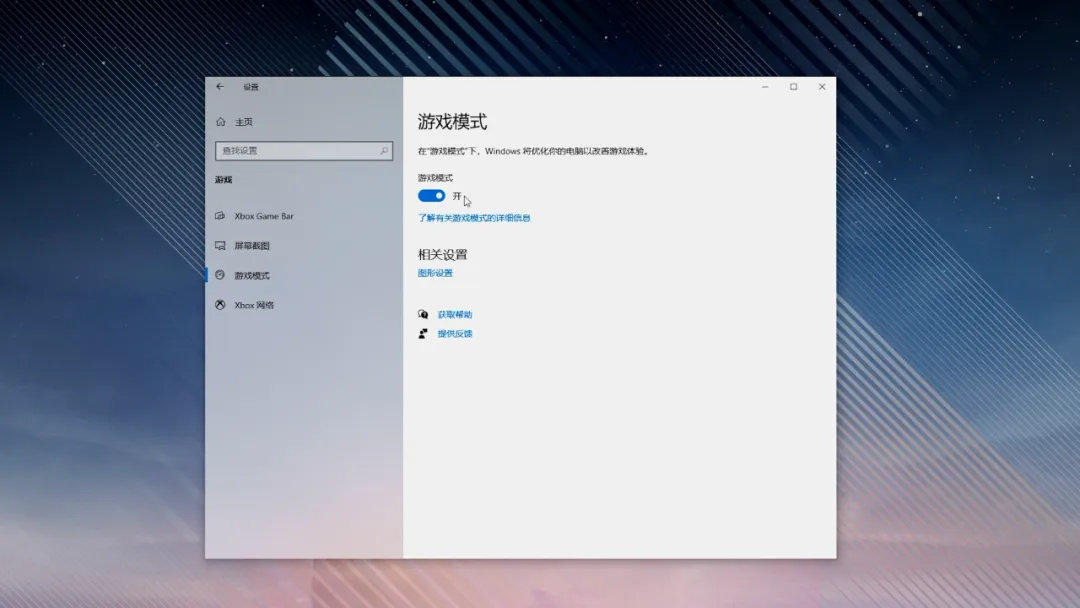This screenshot has width=1080, height=608.
Task: Click the Settings window maximize button
Action: coord(793,87)
